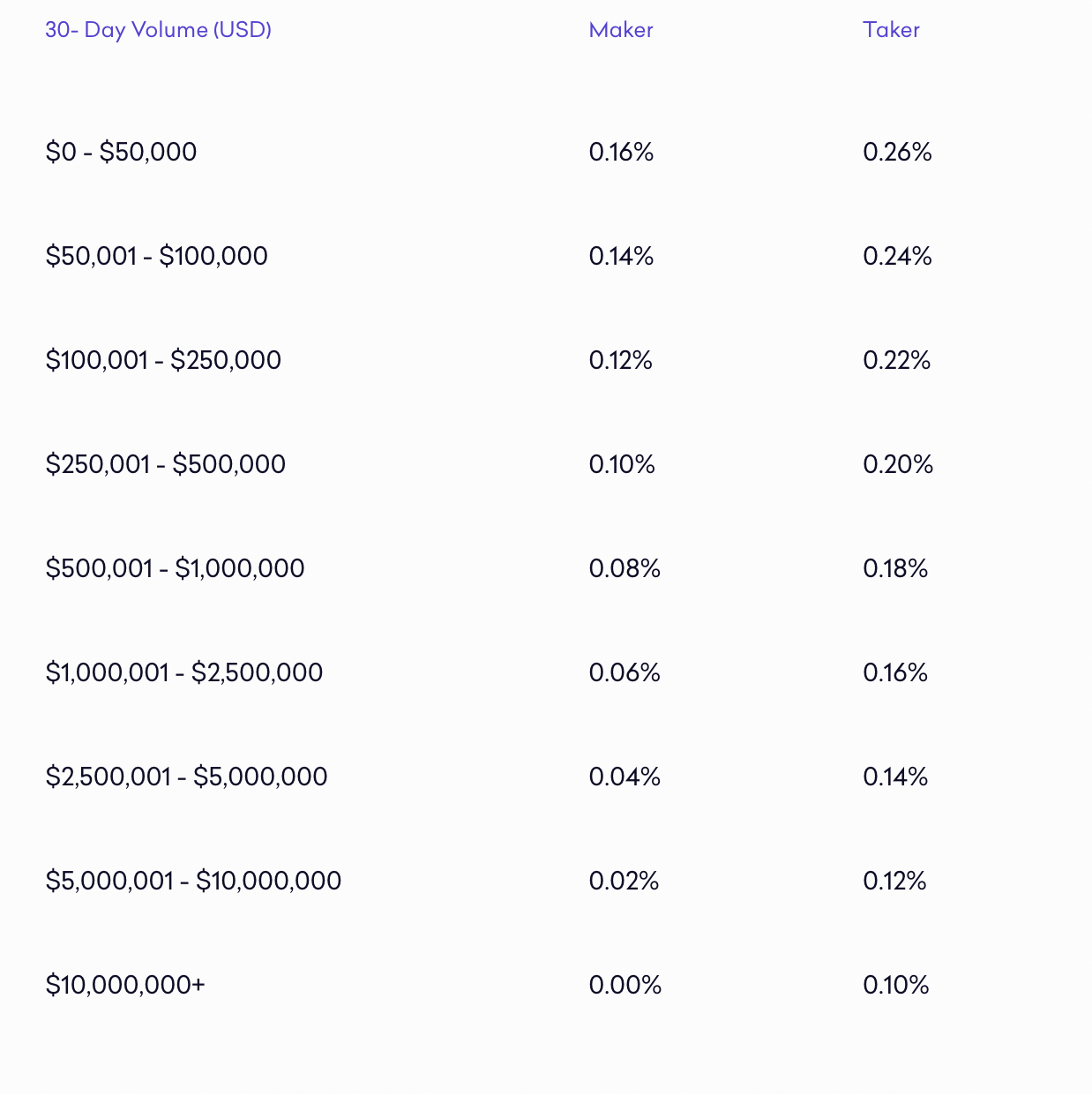The height and width of the screenshot is (1096, 1092).
Task: Select the $100,001 - $250,000 volume tier
Action: (x=163, y=360)
